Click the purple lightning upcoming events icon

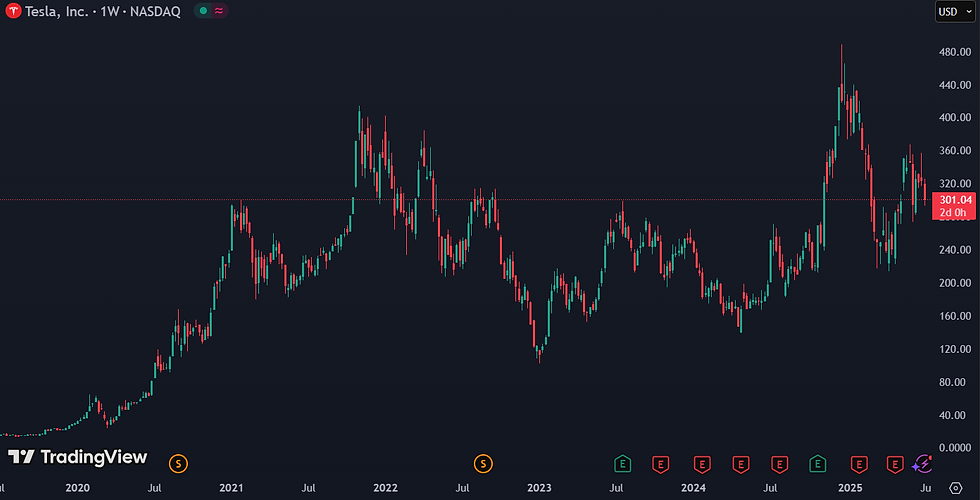(922, 464)
